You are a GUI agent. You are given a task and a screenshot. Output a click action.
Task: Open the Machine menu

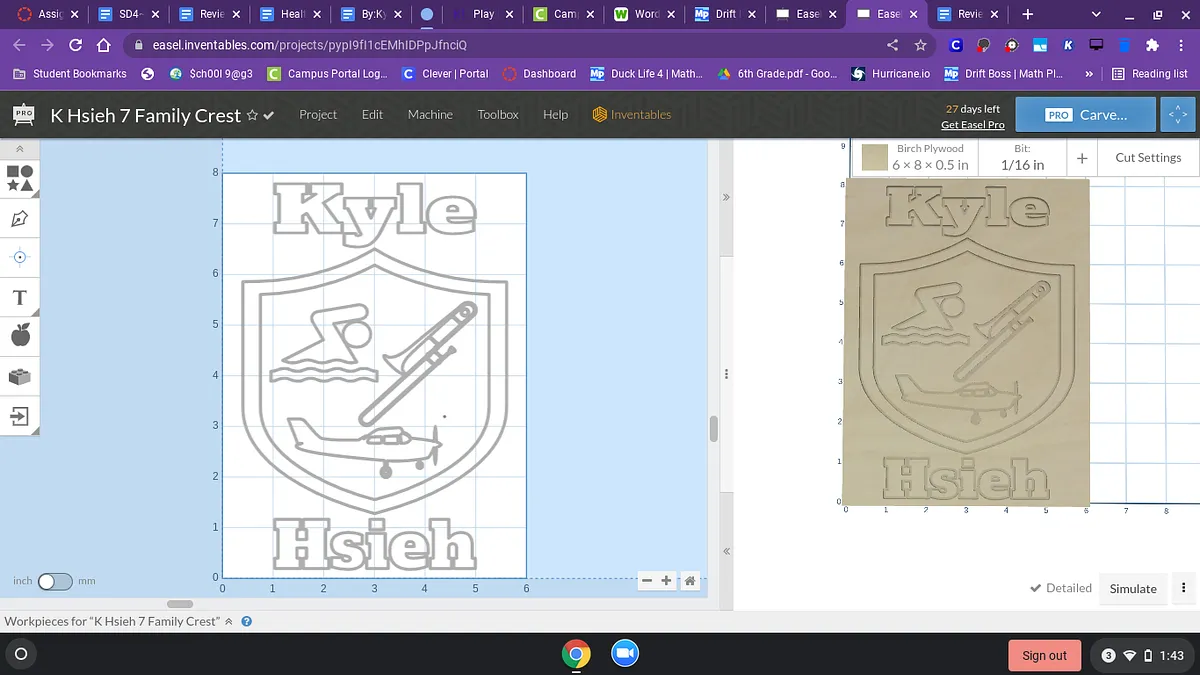(x=430, y=115)
